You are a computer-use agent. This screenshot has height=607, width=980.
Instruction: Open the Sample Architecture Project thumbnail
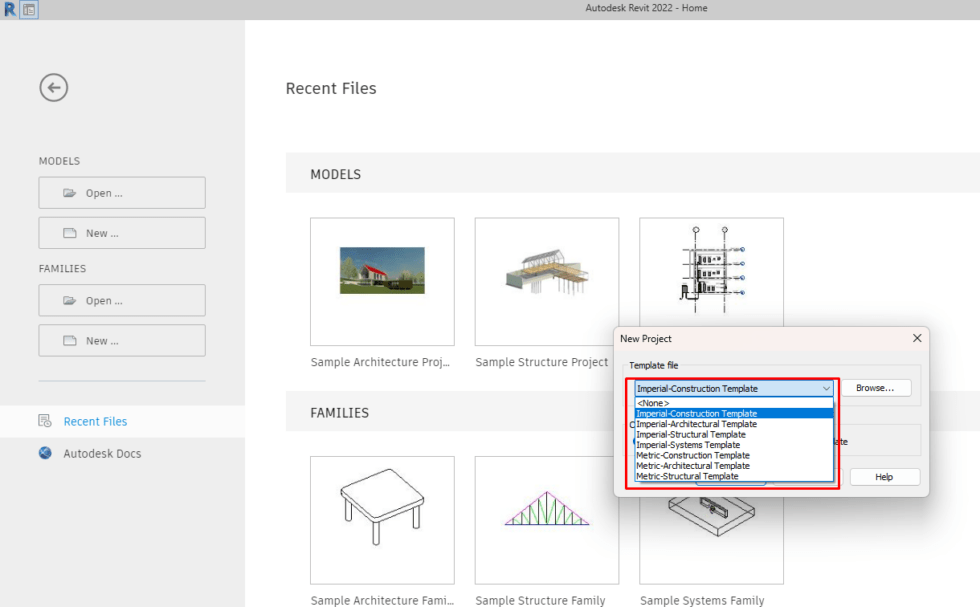point(382,281)
